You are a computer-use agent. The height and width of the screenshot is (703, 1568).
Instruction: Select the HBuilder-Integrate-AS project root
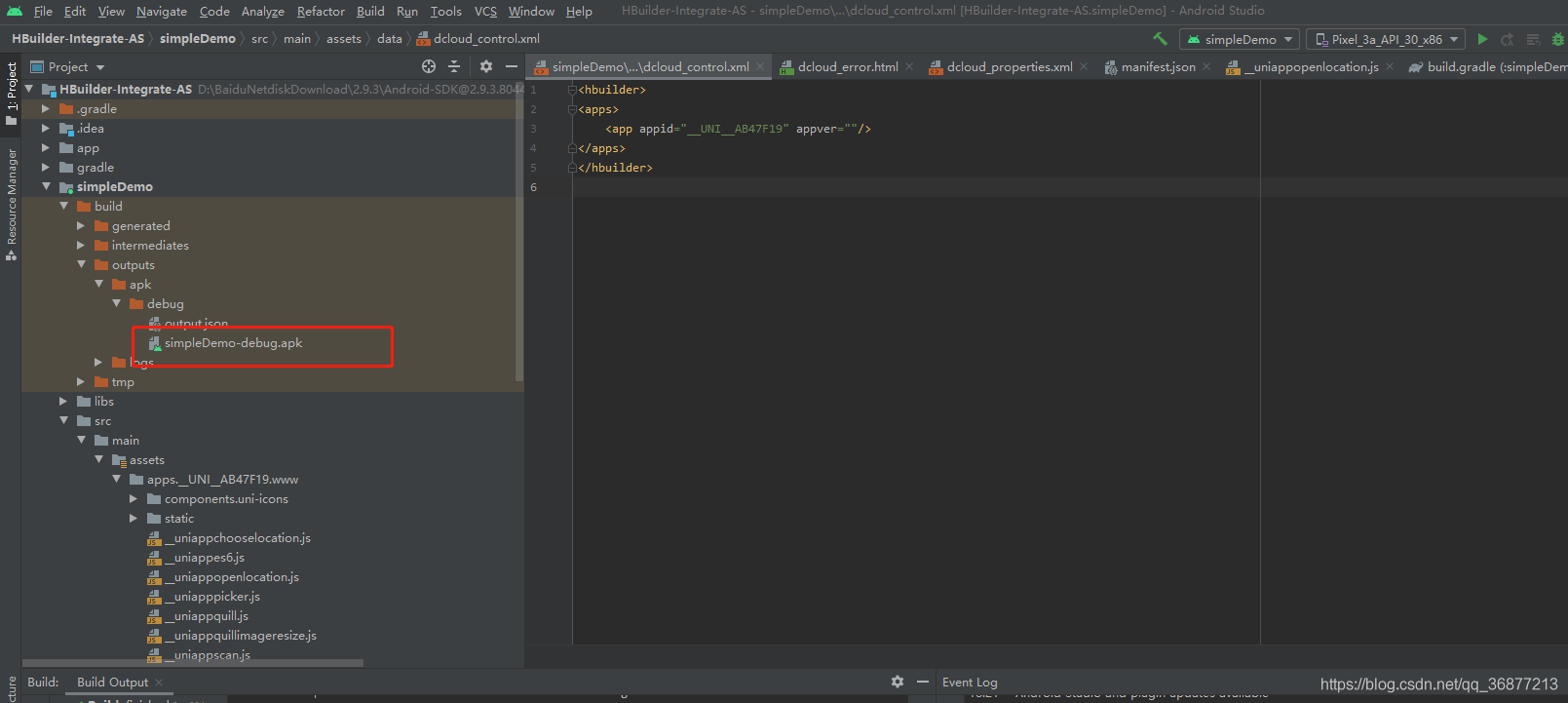pos(126,90)
